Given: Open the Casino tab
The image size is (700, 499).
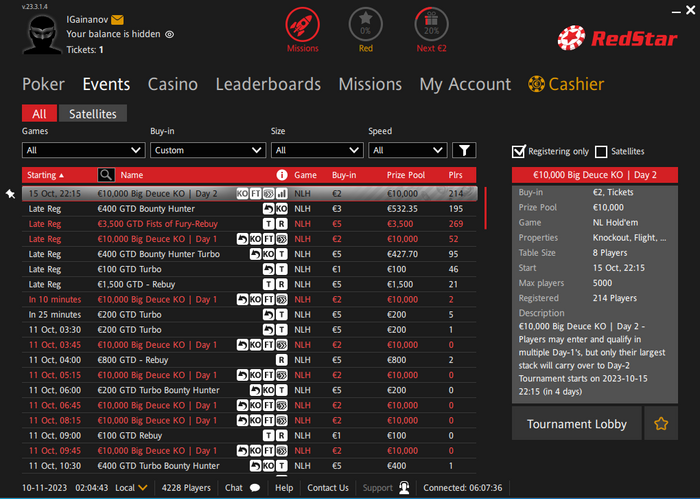Looking at the screenshot, I should pos(173,84).
